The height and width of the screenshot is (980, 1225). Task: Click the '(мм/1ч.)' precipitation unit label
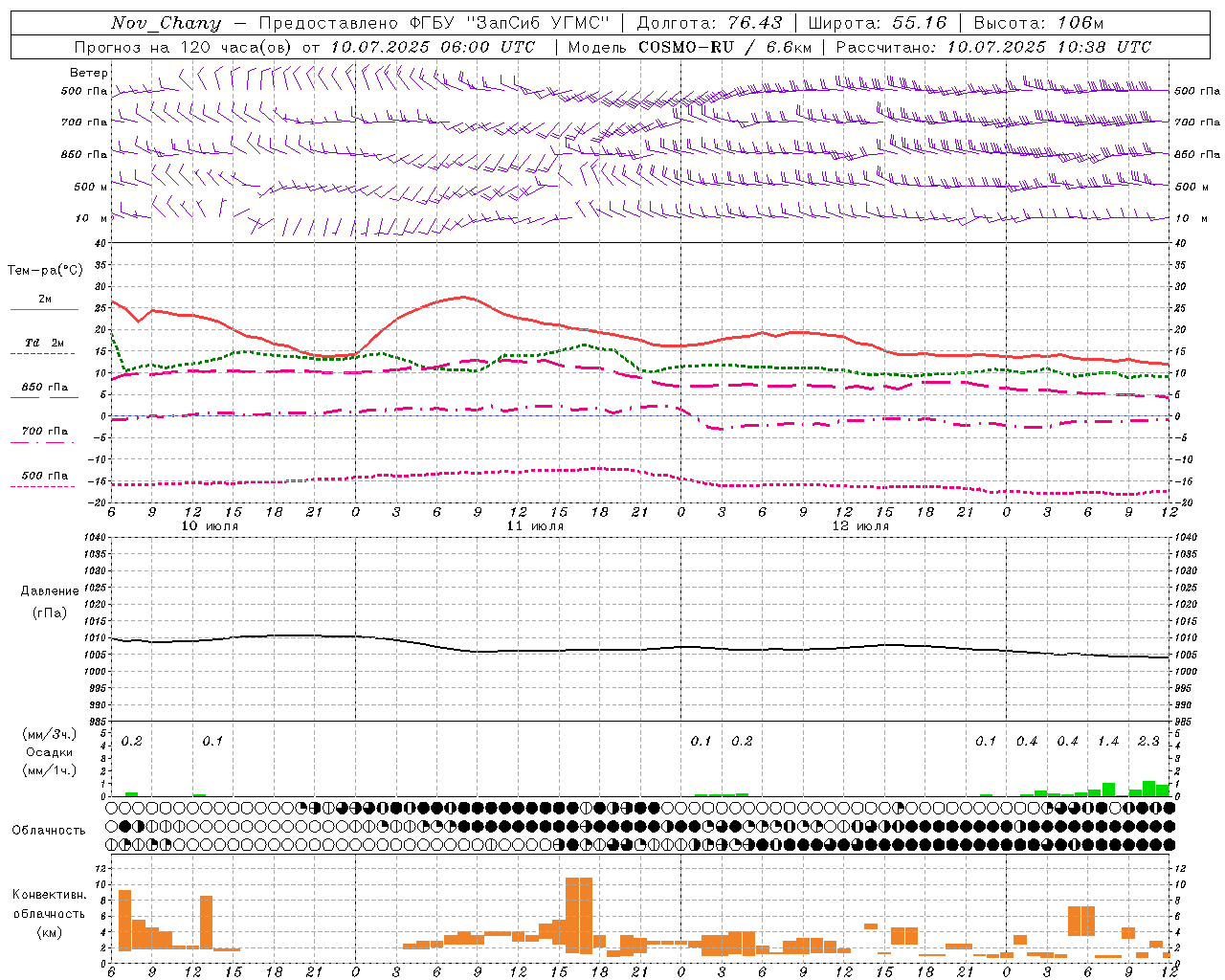click(x=51, y=770)
